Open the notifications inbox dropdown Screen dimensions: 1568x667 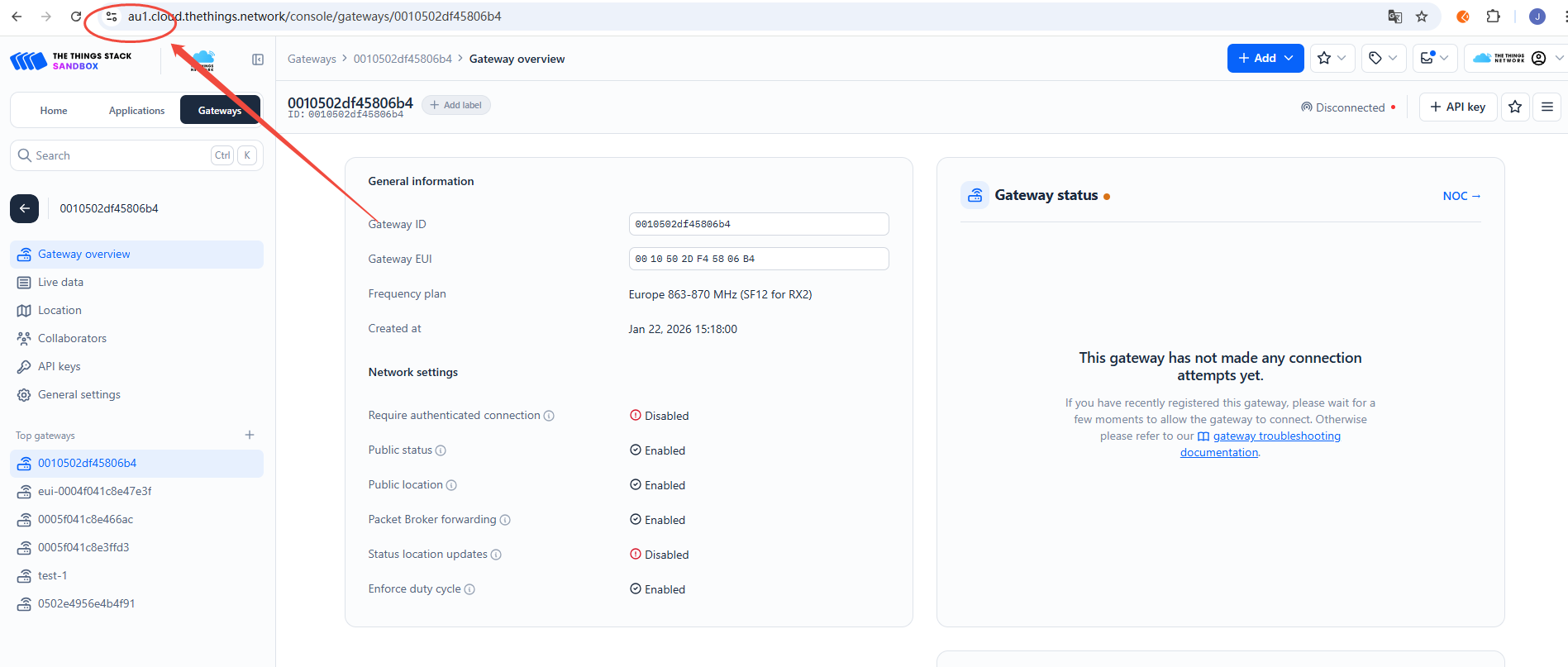(1434, 58)
